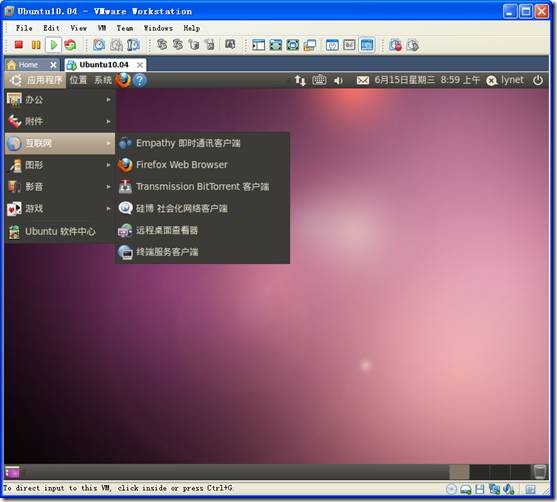Image resolution: width=557 pixels, height=502 pixels.
Task: Expand the 附件 Accessories submenu
Action: [60, 122]
